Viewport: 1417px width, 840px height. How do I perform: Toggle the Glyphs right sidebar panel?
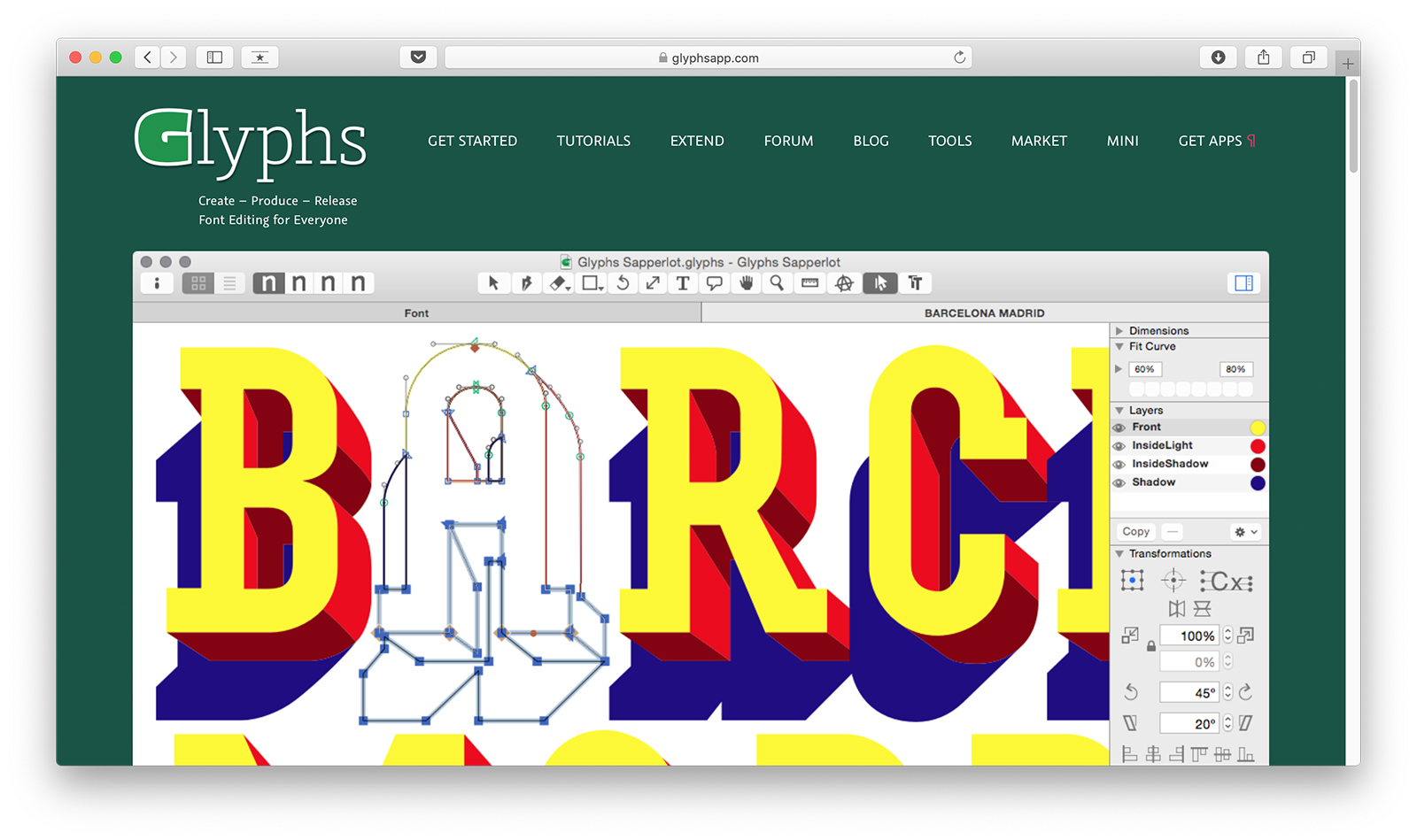[x=1244, y=283]
